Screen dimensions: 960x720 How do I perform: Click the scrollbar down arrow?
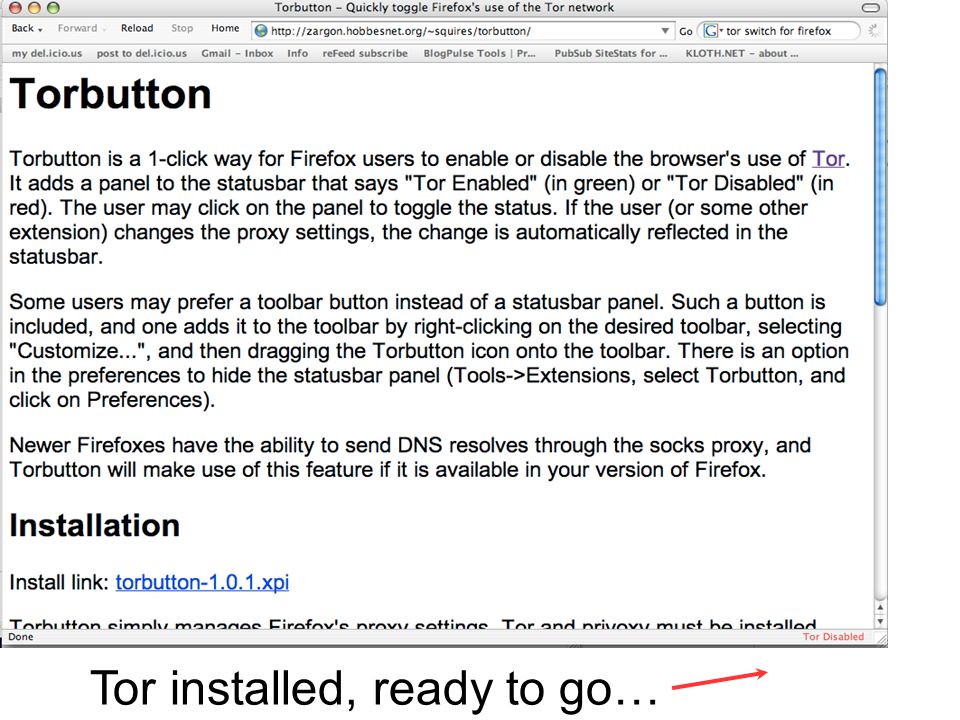click(x=880, y=621)
